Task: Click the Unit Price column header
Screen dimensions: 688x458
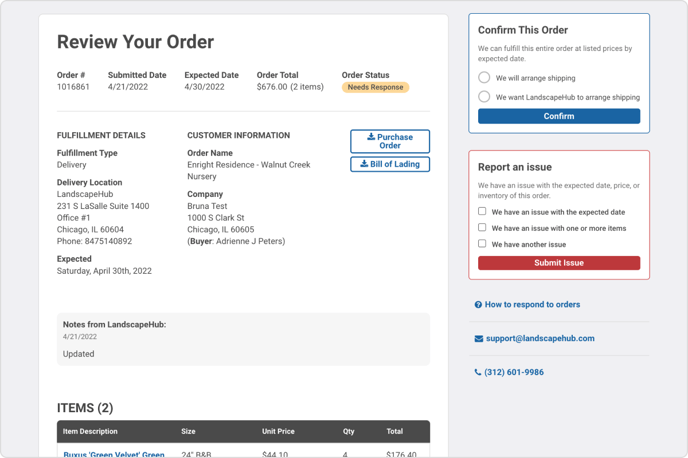Action: click(278, 431)
